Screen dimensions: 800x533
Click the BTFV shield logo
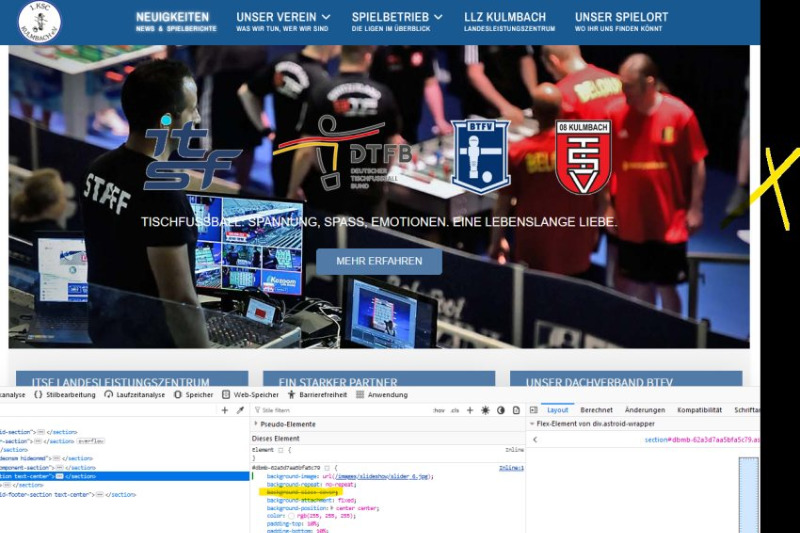click(x=480, y=157)
